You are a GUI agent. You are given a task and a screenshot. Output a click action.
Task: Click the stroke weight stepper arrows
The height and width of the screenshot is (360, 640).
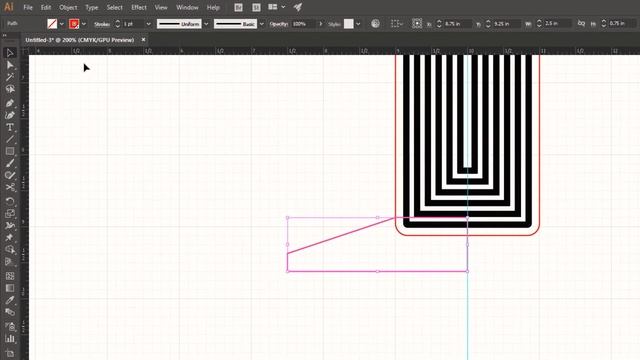[118, 24]
